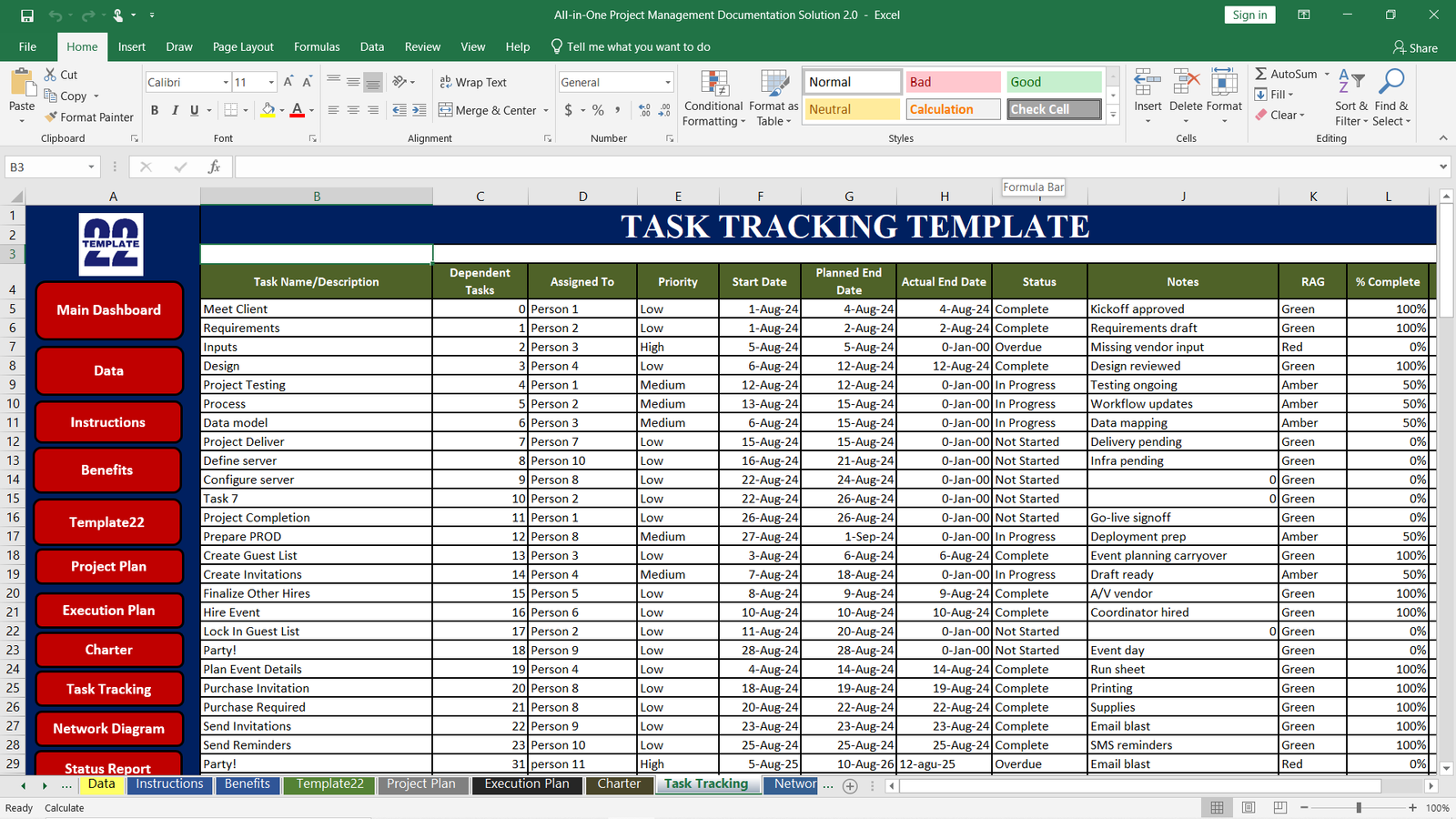Open Conditional Formatting options
Screen dimensions: 1456x819
click(x=714, y=98)
